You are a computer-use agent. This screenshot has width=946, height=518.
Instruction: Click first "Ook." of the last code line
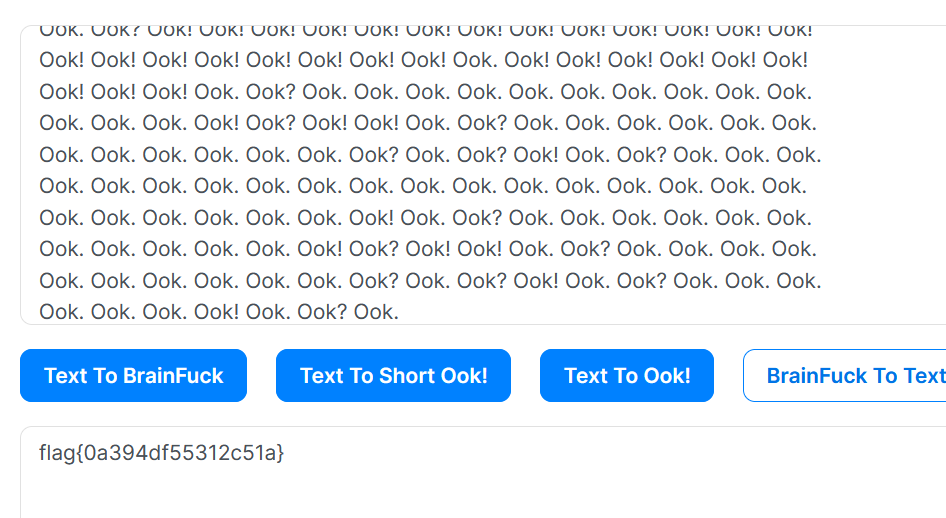[x=60, y=312]
